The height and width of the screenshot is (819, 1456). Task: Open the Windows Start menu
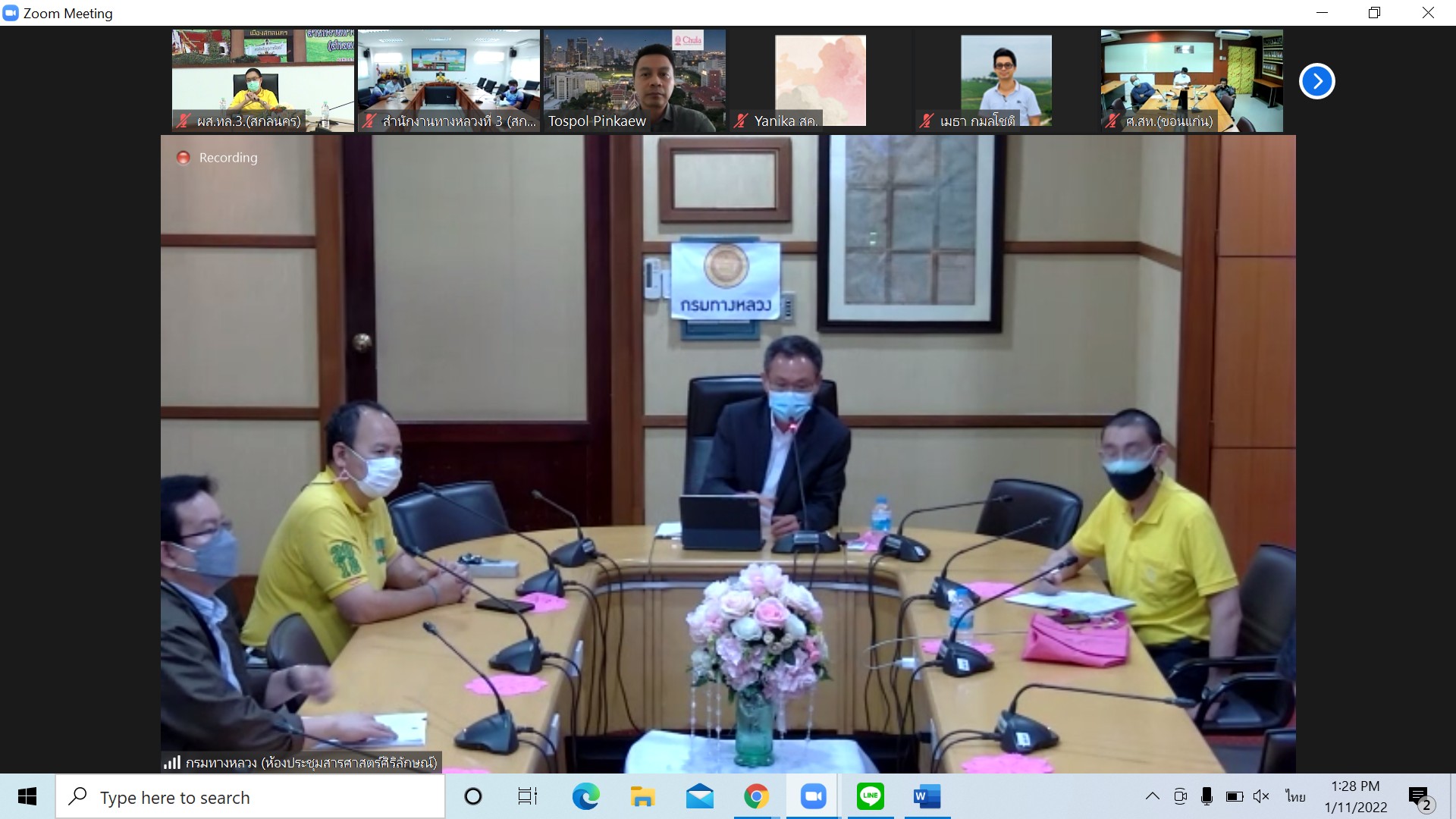point(27,796)
